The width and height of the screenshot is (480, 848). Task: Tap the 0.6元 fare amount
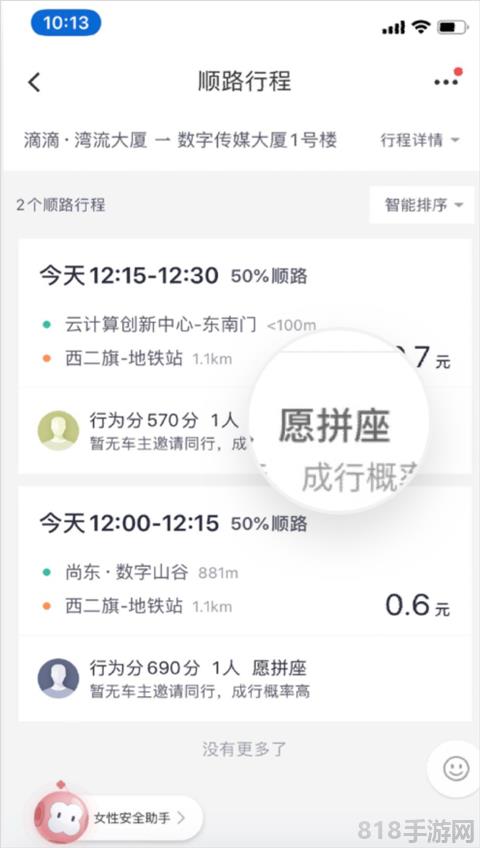417,605
